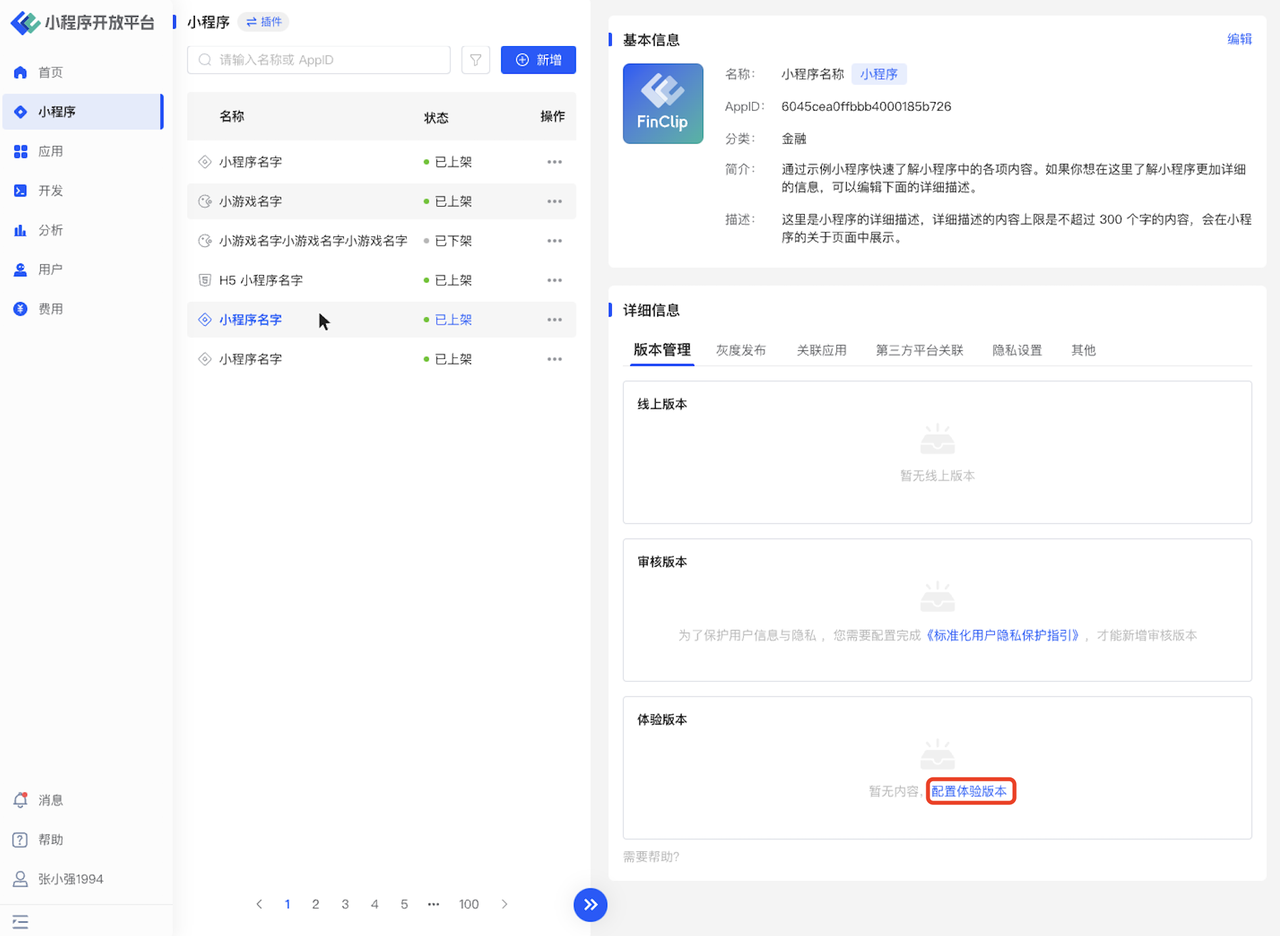Toggle the 插件 switch beside 小程序 title

[264, 22]
